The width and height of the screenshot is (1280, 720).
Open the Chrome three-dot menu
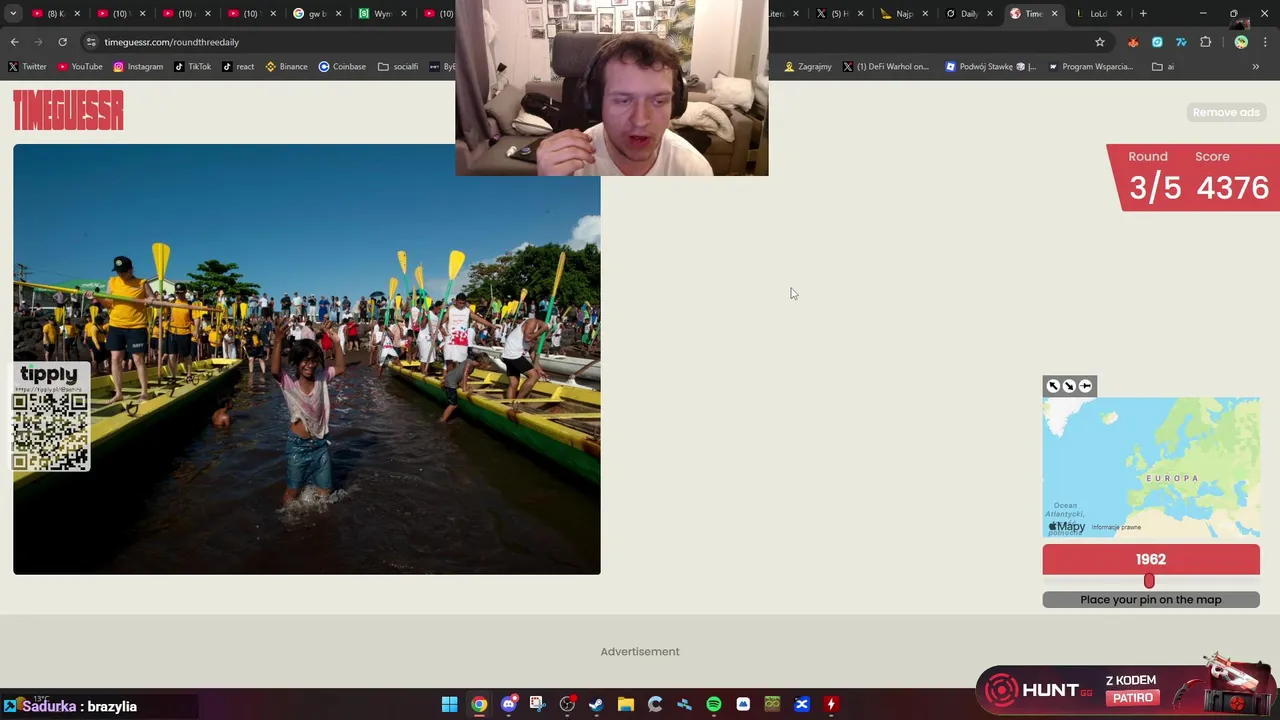coord(1265,42)
